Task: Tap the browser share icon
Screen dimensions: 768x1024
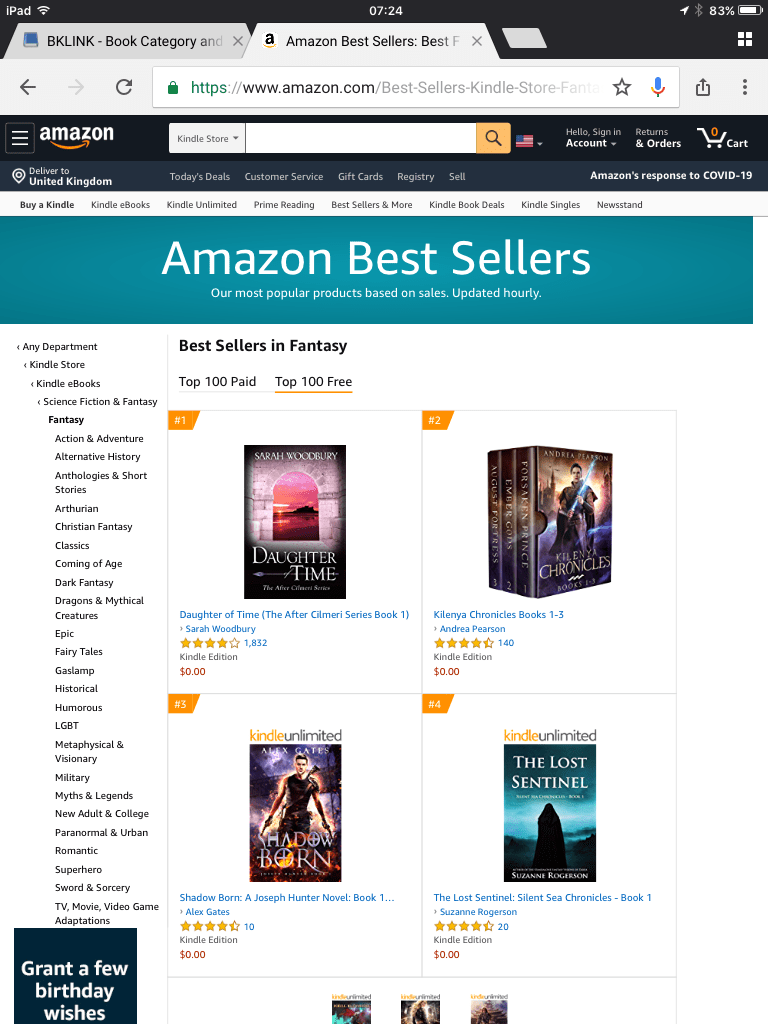Action: [x=703, y=87]
